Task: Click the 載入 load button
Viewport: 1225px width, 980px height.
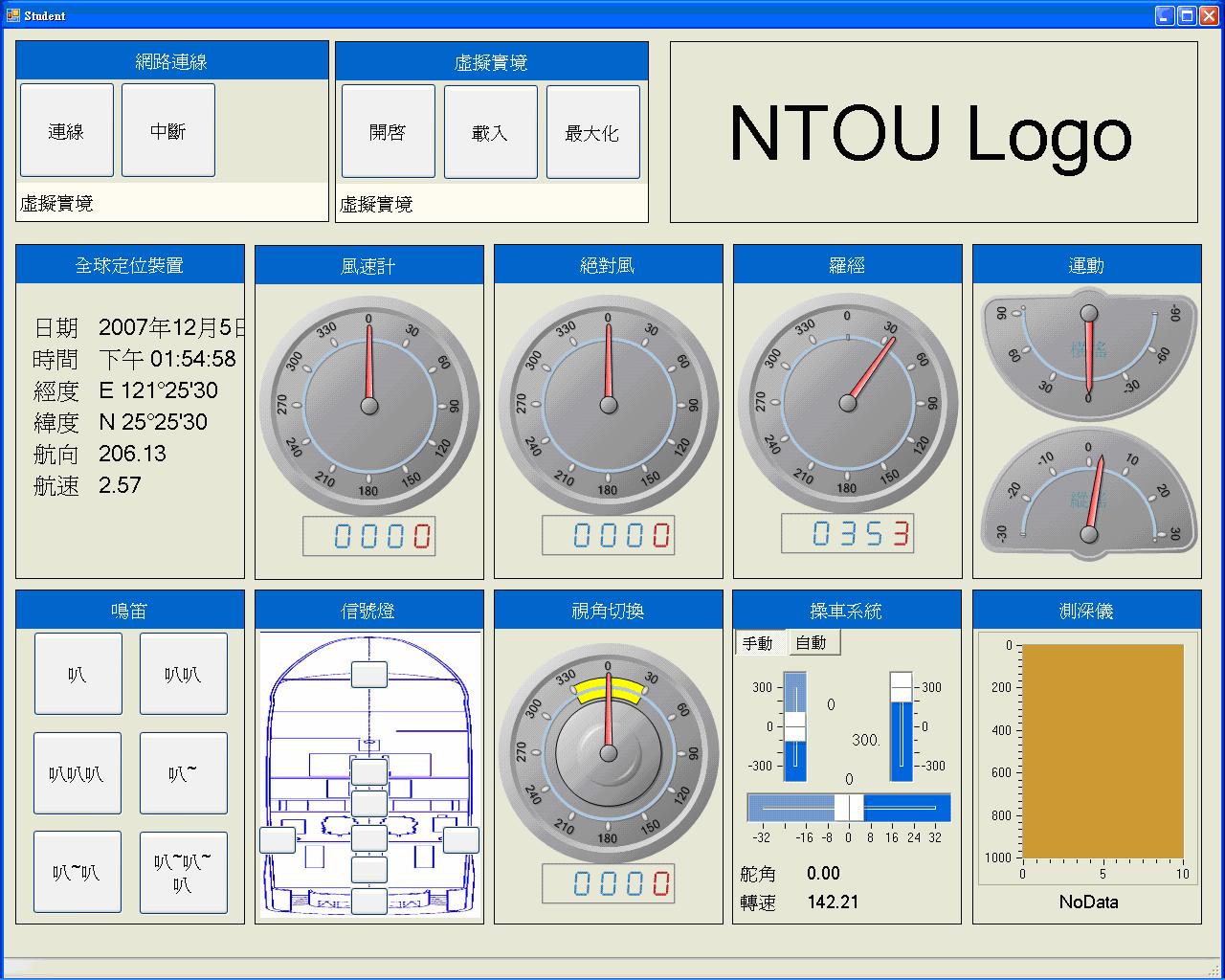Action: pos(491,132)
